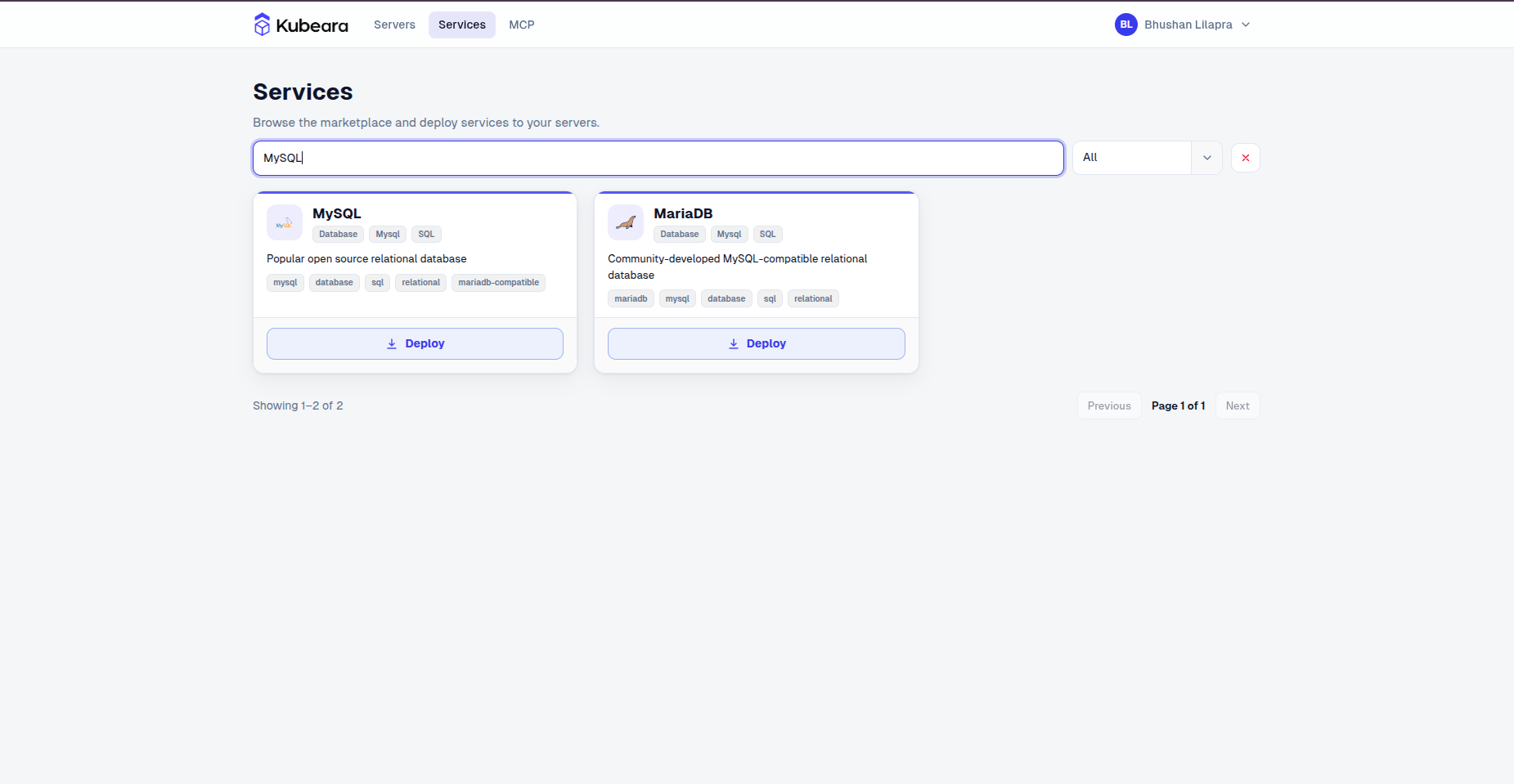1514x784 pixels.
Task: Click the Page 1 of 1 indicator
Action: (1179, 405)
